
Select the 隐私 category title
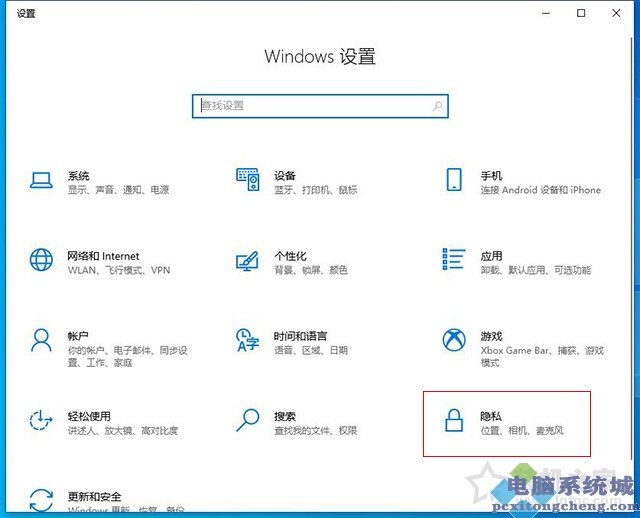[491, 416]
